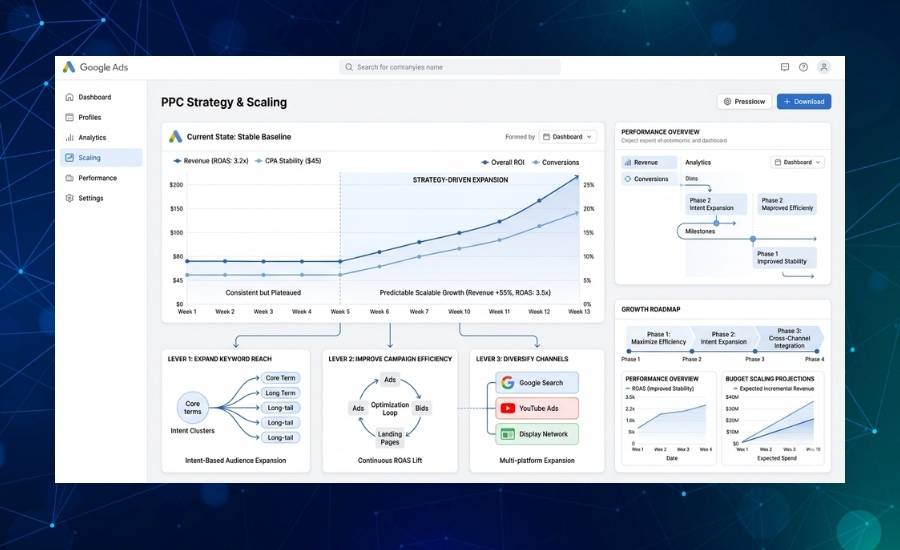Open the Performance Overview Dashboard dropdown
The width and height of the screenshot is (900, 550).
tap(798, 162)
